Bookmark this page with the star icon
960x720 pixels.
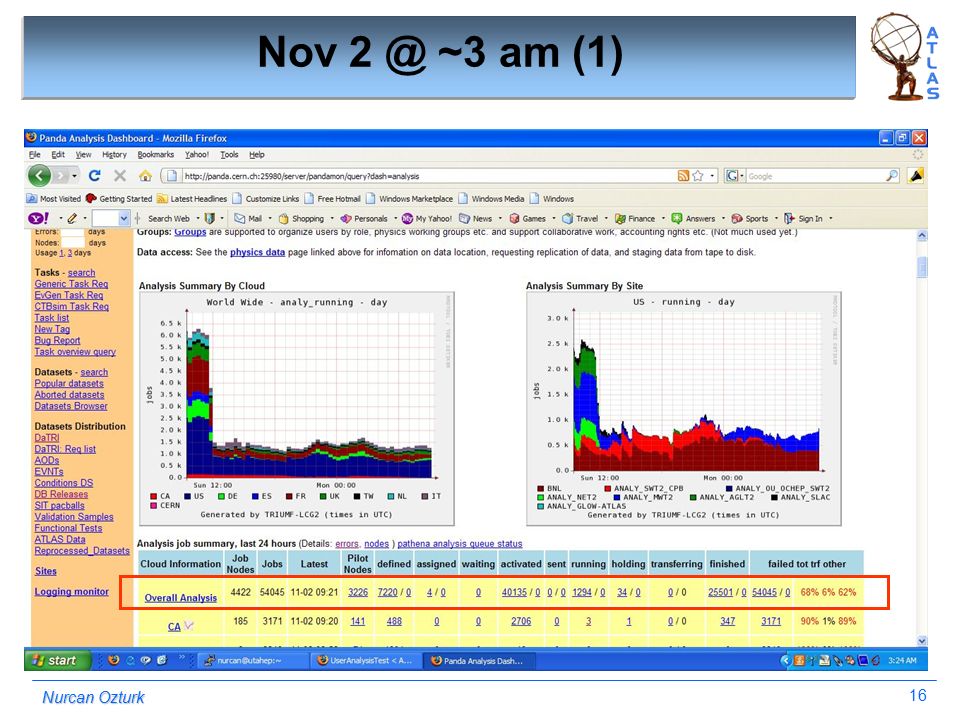(697, 176)
